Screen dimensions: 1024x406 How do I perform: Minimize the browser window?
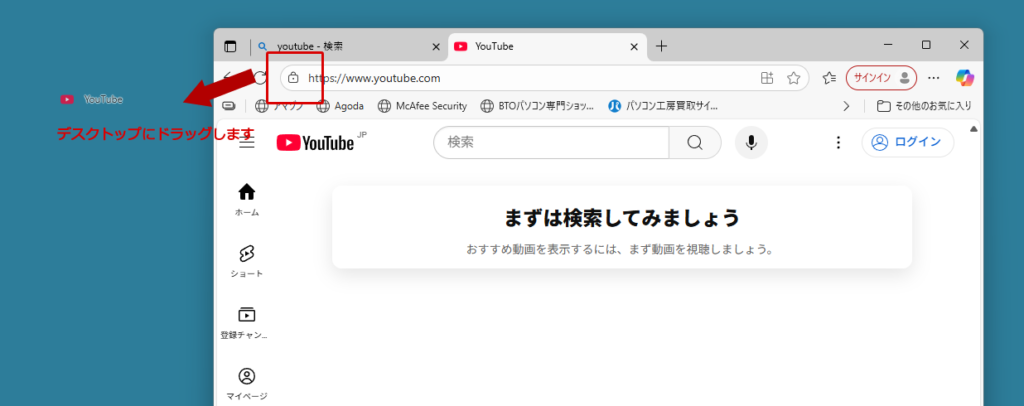888,45
